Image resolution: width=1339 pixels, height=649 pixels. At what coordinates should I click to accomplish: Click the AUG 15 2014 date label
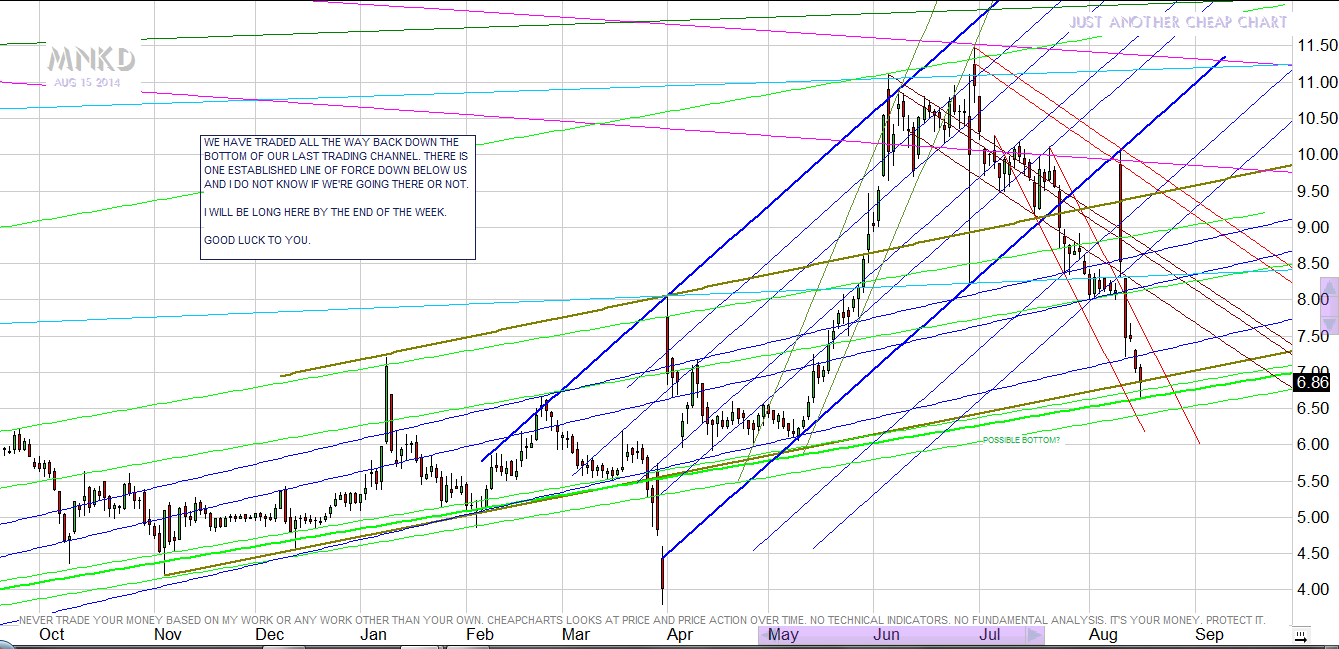click(86, 82)
